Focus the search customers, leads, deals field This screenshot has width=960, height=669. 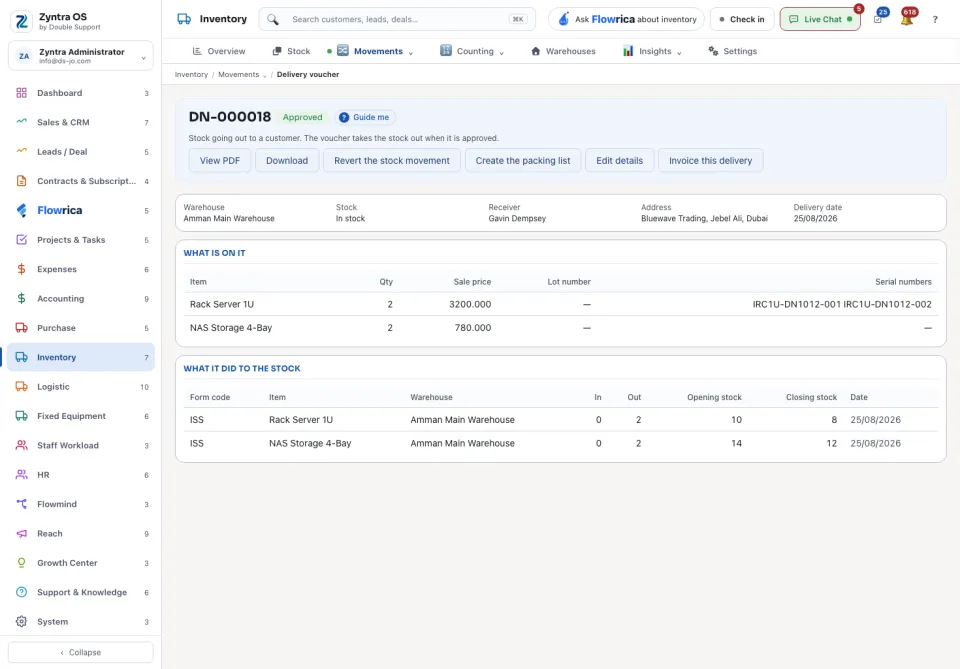pos(397,20)
